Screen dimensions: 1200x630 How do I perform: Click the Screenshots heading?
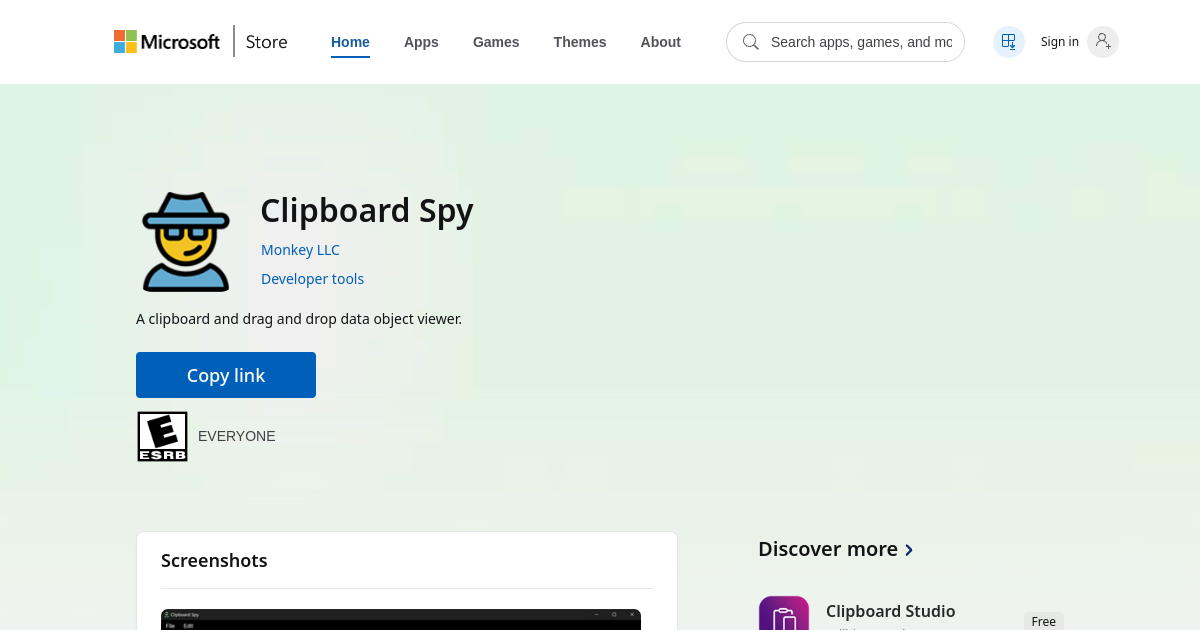click(x=214, y=560)
